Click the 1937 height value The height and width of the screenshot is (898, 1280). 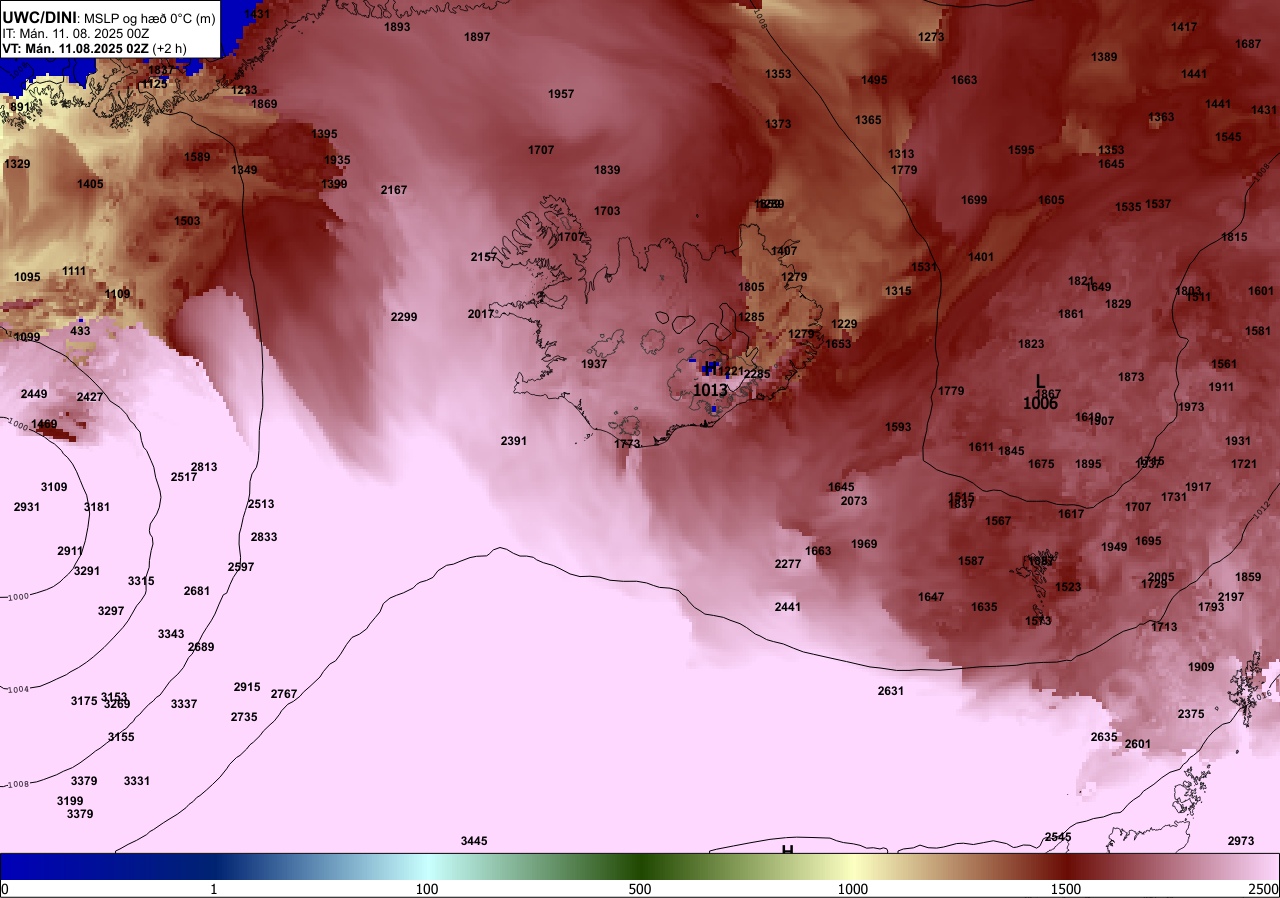click(x=594, y=364)
